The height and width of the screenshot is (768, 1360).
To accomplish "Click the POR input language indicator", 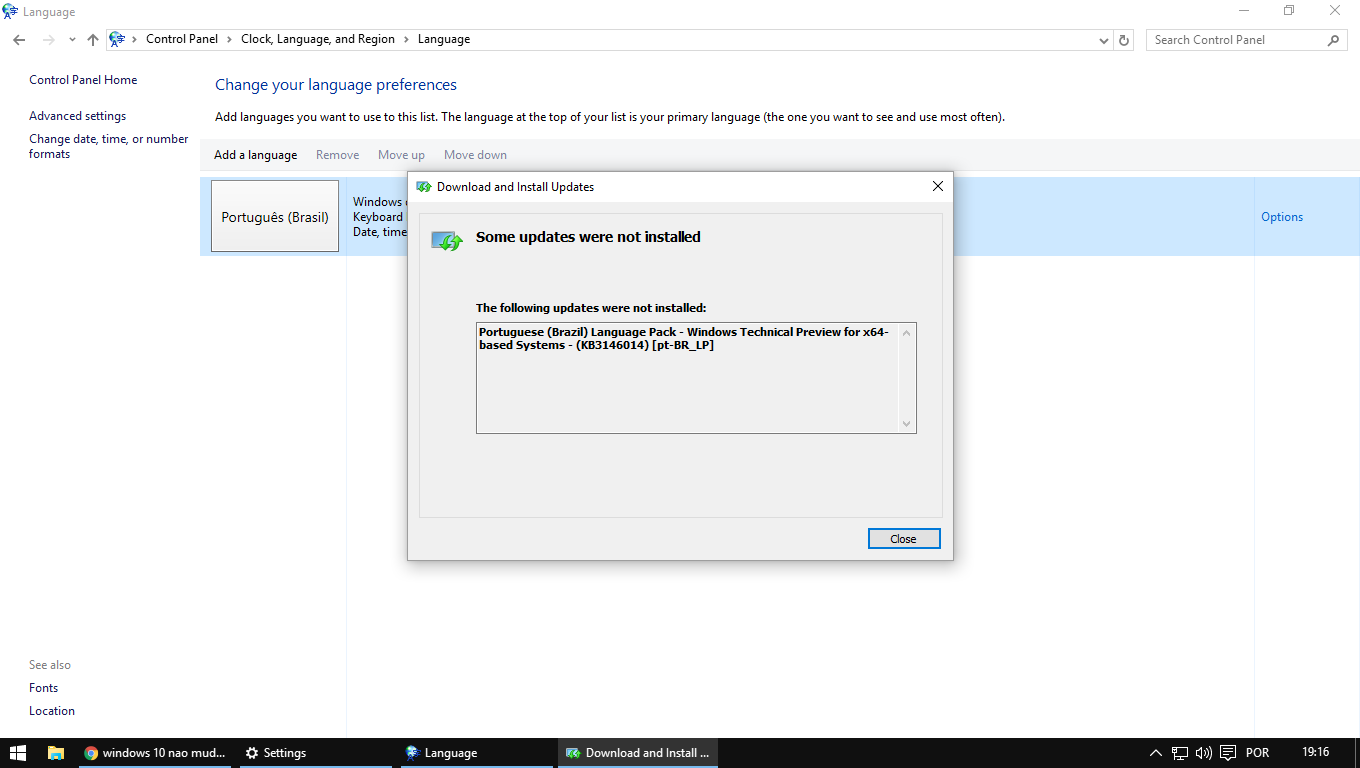I will (x=1258, y=753).
